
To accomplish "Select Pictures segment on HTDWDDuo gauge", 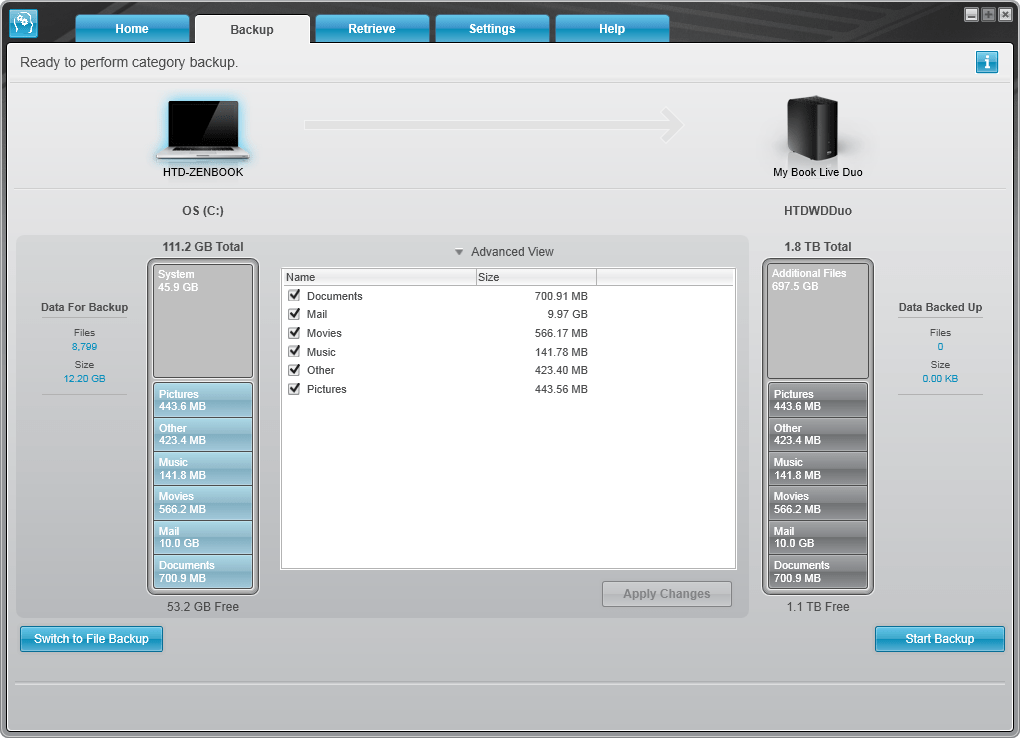I will [x=818, y=400].
